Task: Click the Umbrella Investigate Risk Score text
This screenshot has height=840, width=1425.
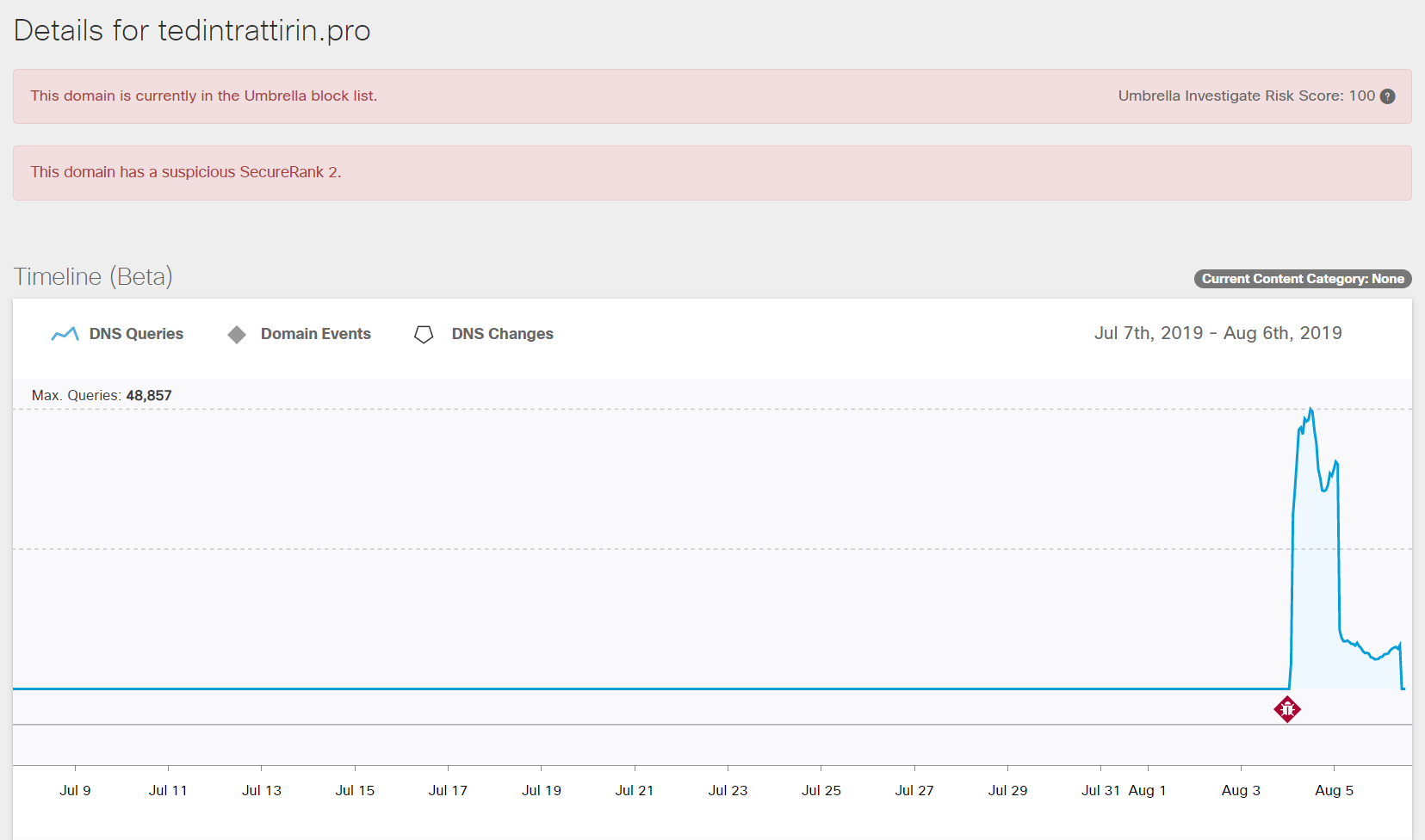Action: pyautogui.click(x=1246, y=96)
